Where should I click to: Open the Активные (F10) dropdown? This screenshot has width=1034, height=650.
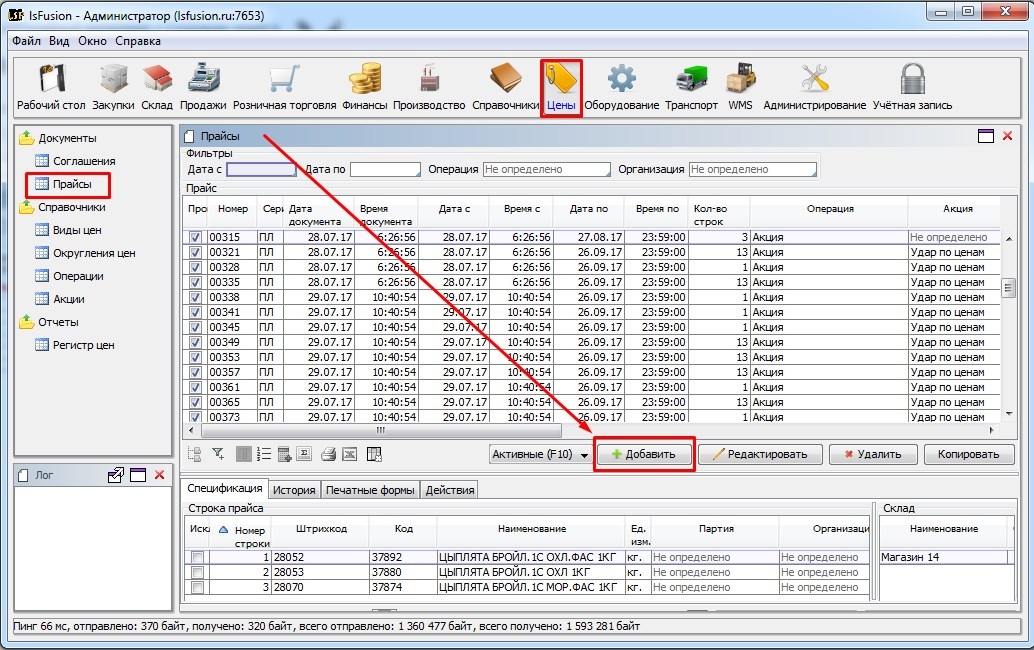[x=539, y=455]
